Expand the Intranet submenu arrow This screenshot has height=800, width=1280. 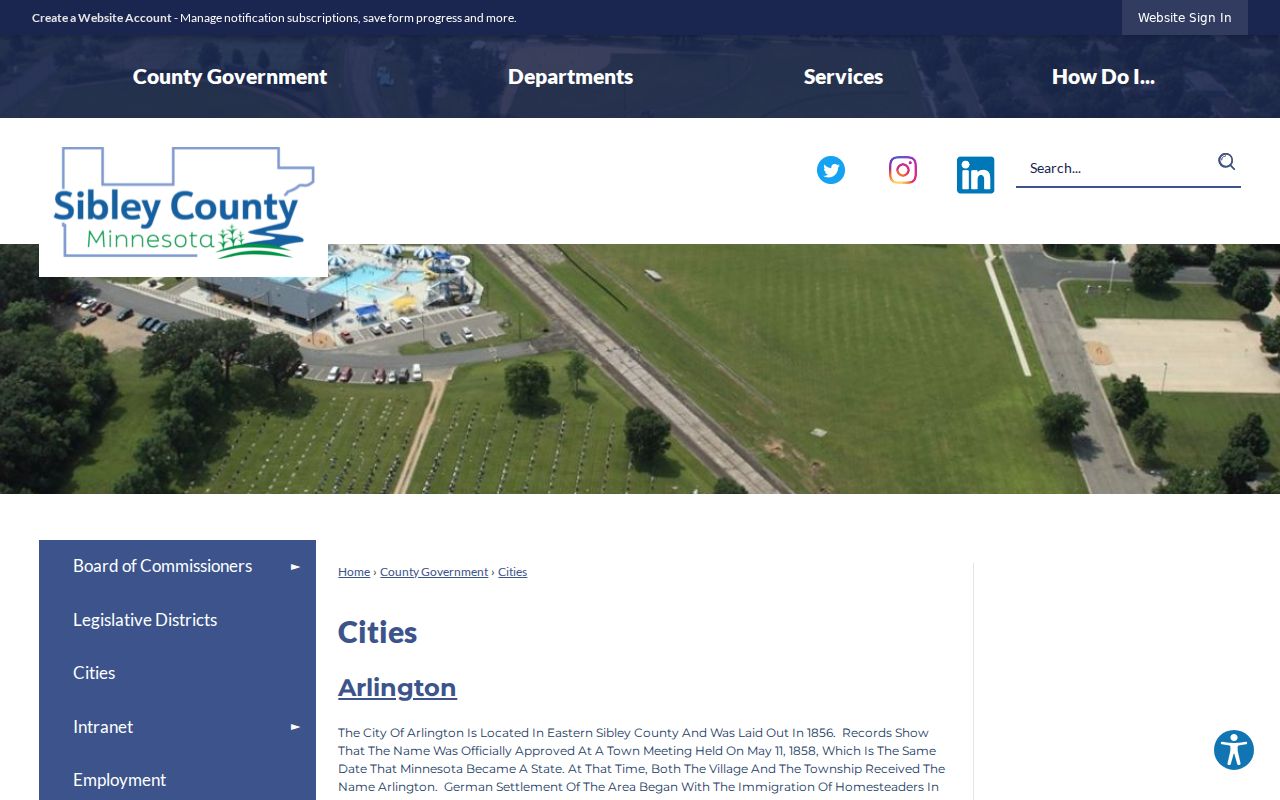[x=295, y=727]
